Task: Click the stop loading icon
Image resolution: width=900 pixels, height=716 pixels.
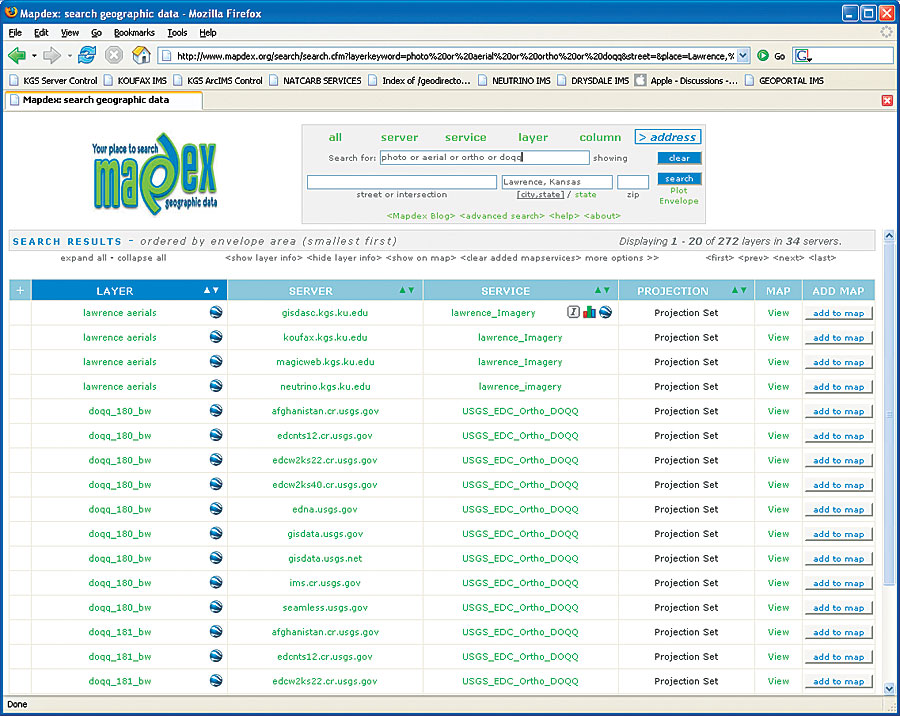Action: point(114,55)
